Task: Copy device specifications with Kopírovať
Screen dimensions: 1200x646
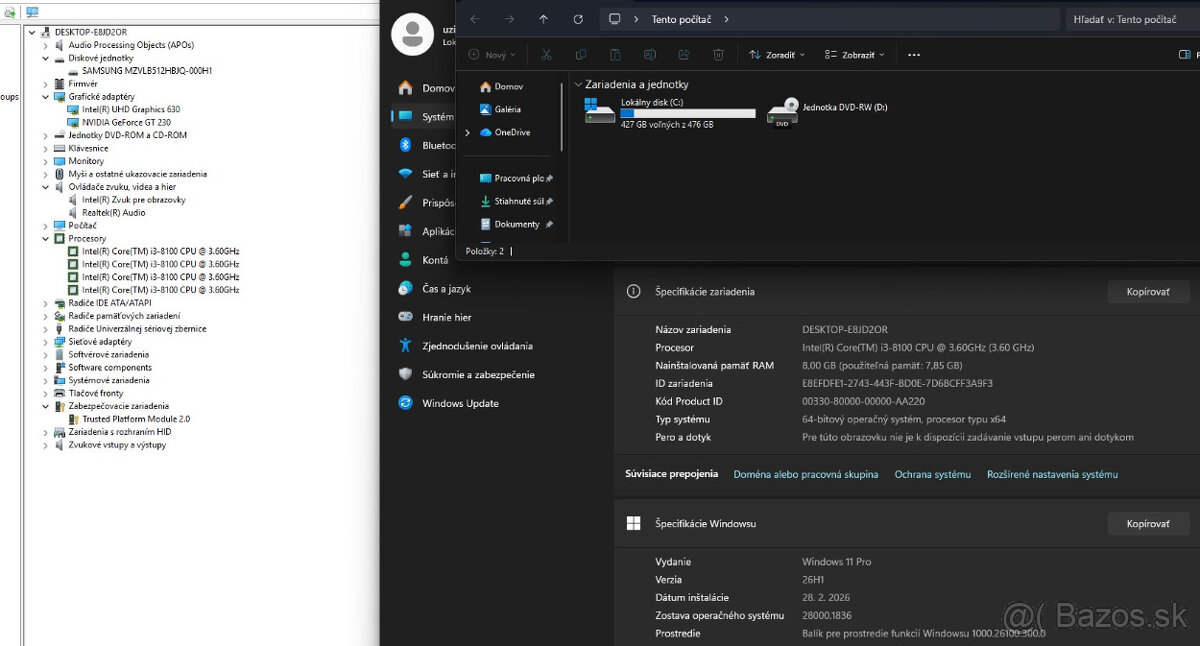Action: (1148, 292)
